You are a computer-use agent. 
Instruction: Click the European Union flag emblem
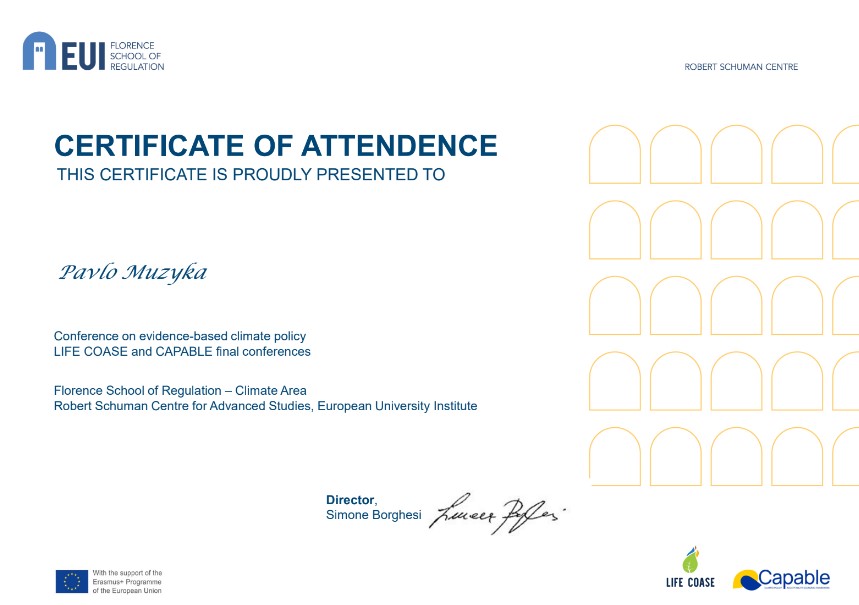coord(70,581)
